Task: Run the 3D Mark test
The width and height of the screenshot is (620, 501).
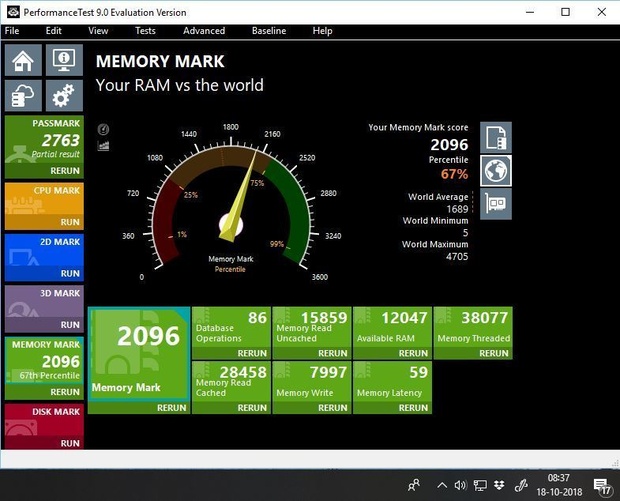Action: coord(70,325)
